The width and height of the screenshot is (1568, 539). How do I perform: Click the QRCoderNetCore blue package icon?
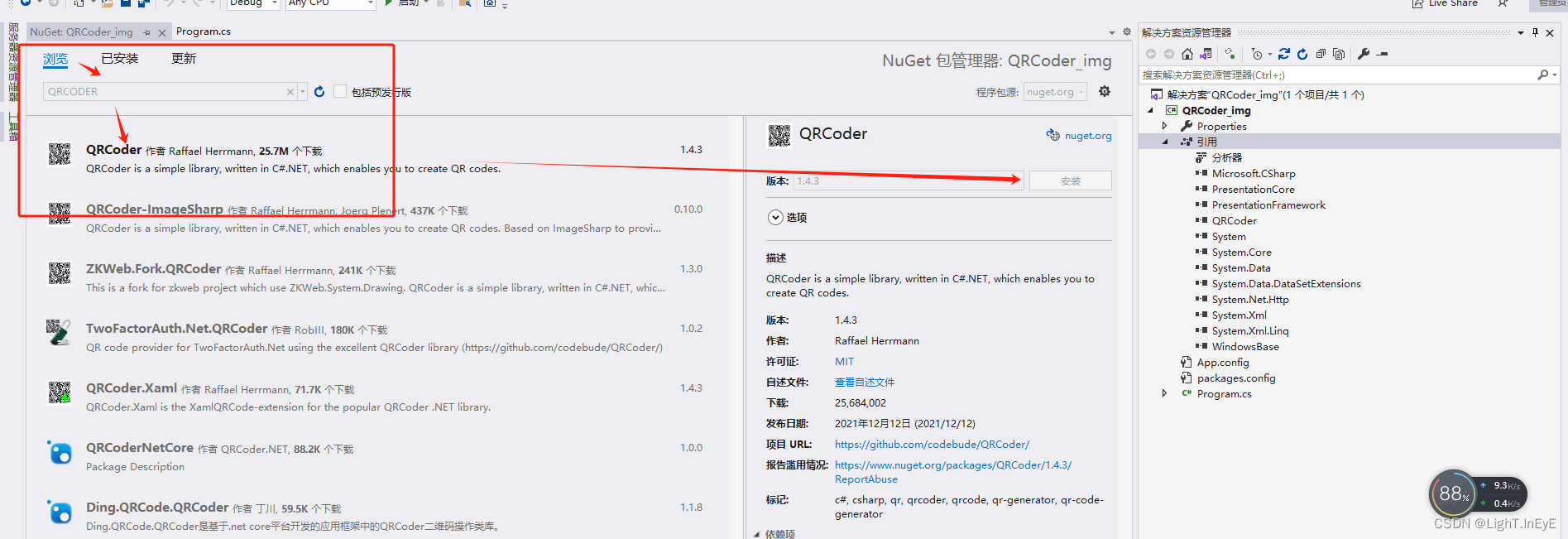pyautogui.click(x=60, y=451)
